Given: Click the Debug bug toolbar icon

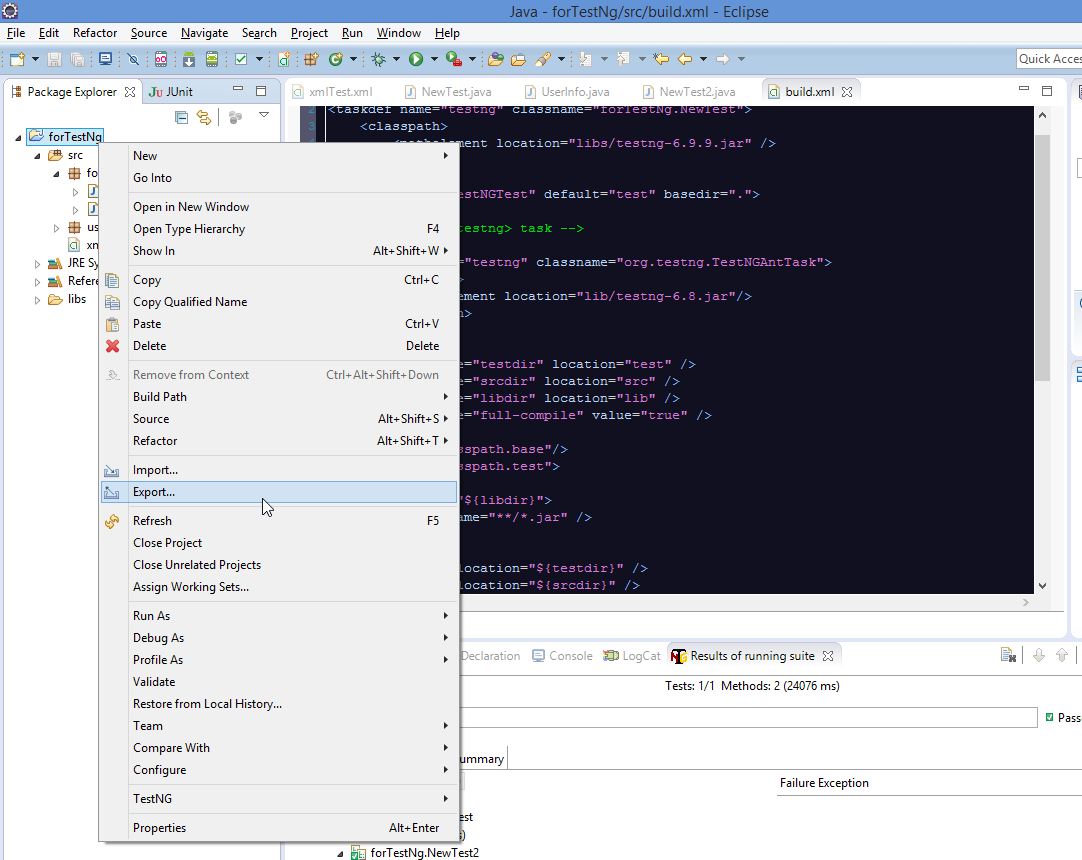Looking at the screenshot, I should point(378,59).
